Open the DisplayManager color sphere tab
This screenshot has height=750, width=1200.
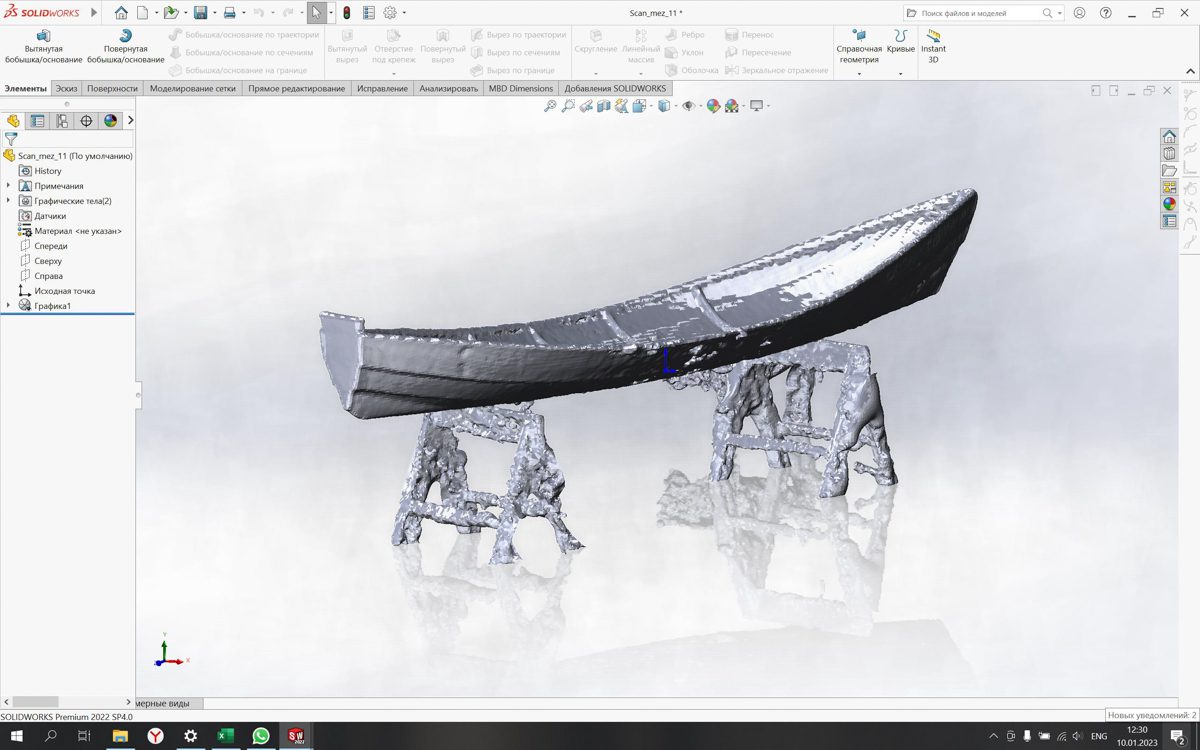click(x=110, y=121)
